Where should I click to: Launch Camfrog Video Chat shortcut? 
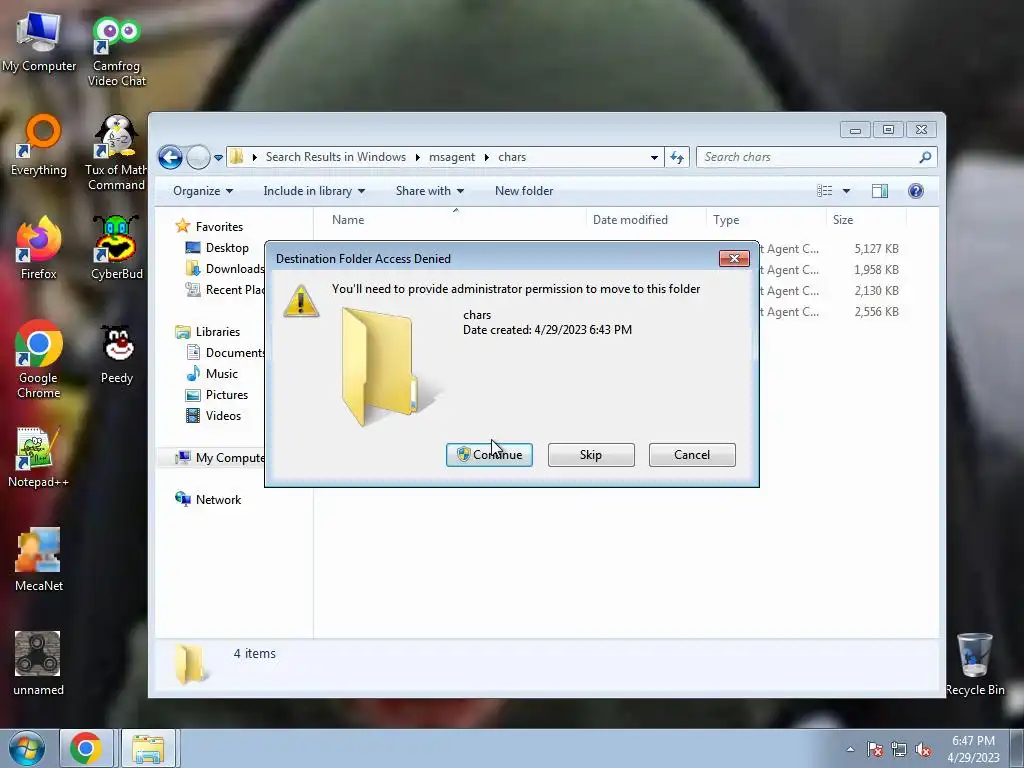pos(116,51)
